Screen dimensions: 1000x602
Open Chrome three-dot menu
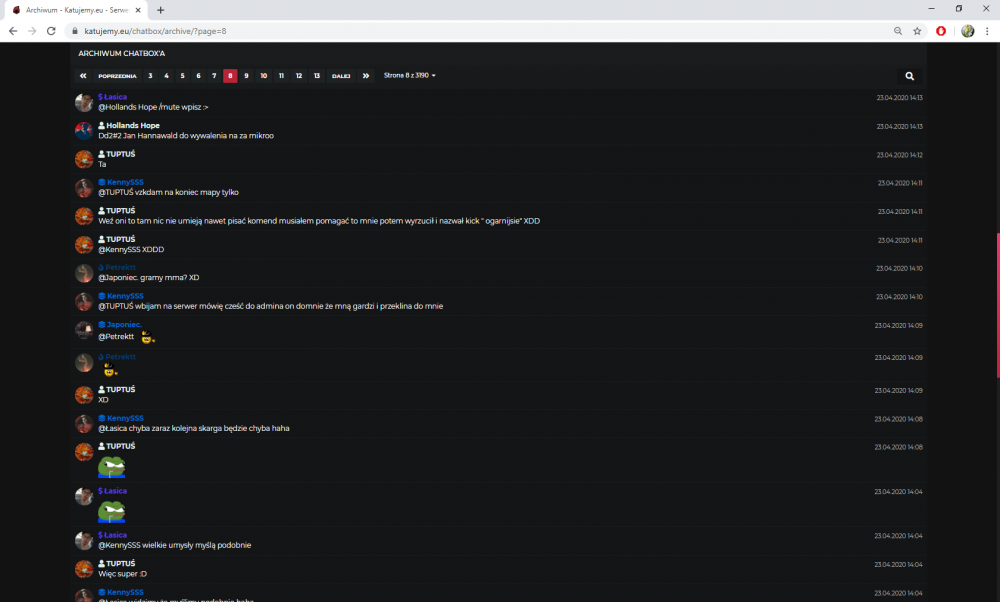(x=987, y=31)
